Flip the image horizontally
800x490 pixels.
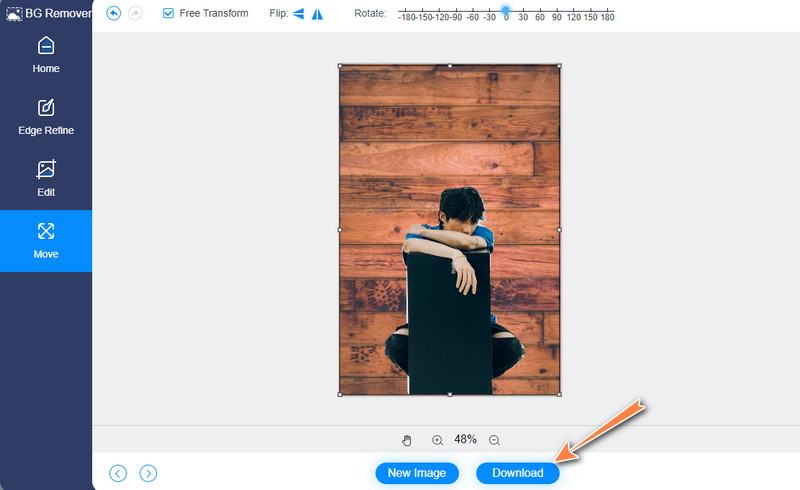299,14
